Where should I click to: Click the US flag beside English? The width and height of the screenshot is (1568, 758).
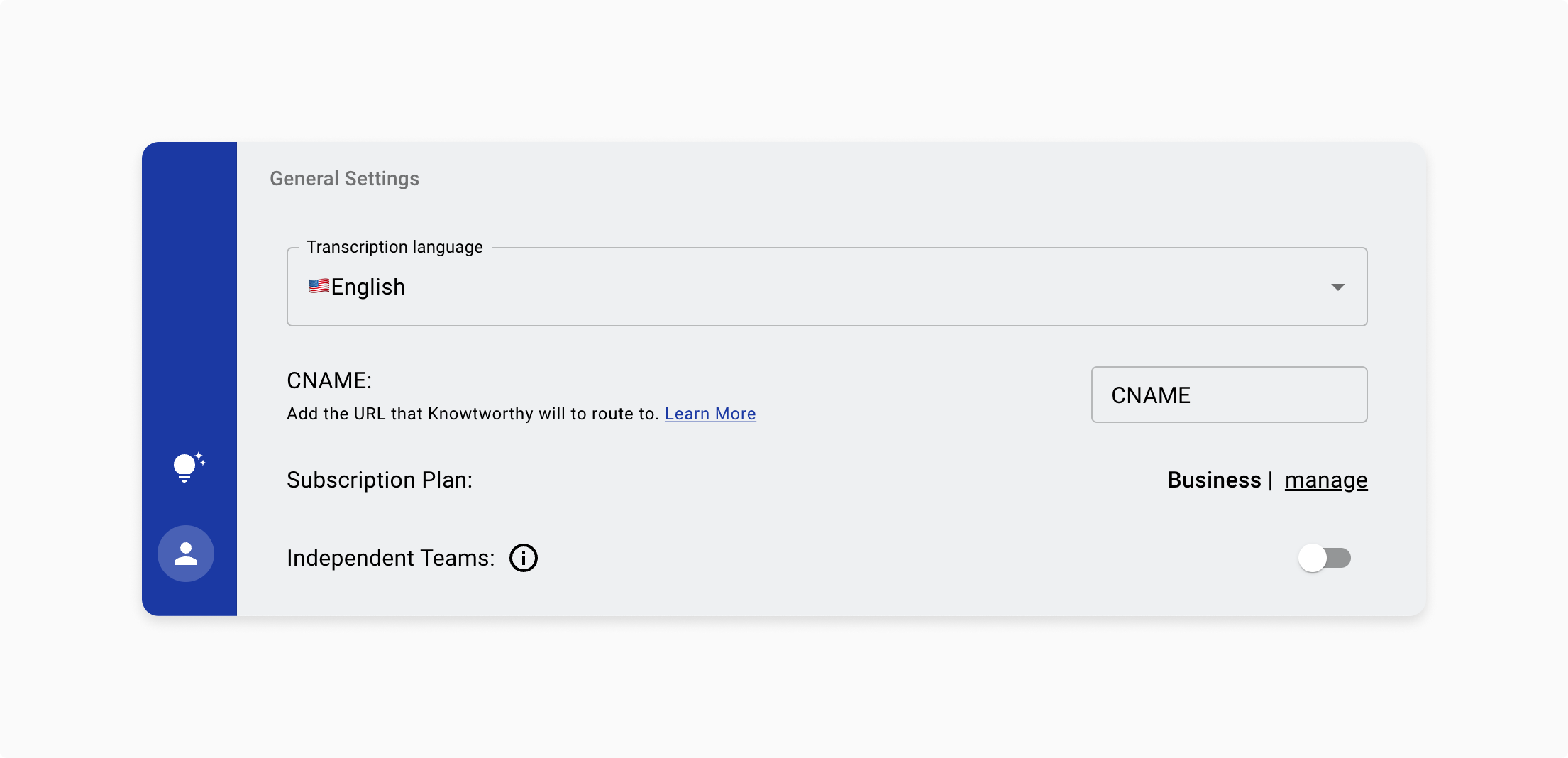click(319, 286)
